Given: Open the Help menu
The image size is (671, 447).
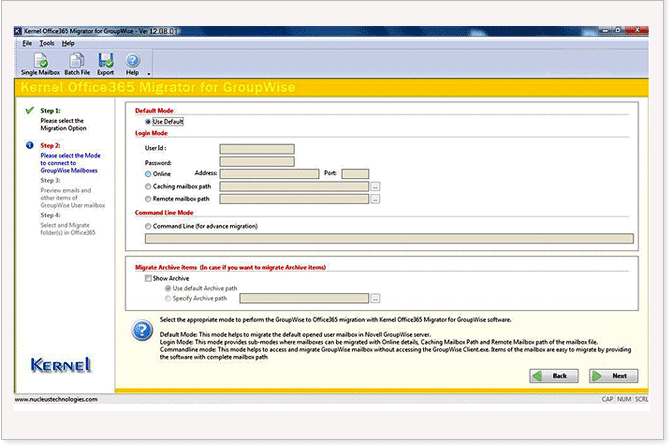Looking at the screenshot, I should [x=68, y=43].
